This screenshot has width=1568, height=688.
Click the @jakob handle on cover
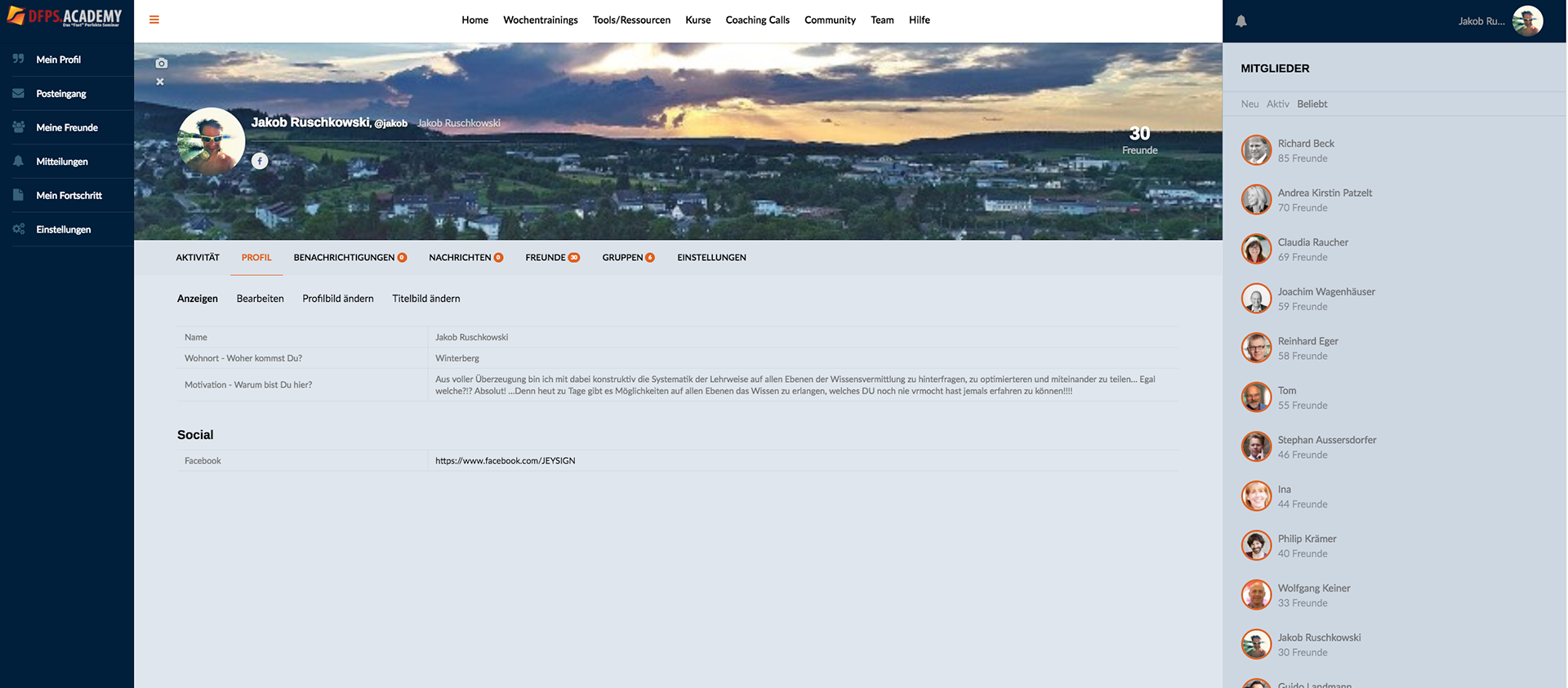[391, 123]
